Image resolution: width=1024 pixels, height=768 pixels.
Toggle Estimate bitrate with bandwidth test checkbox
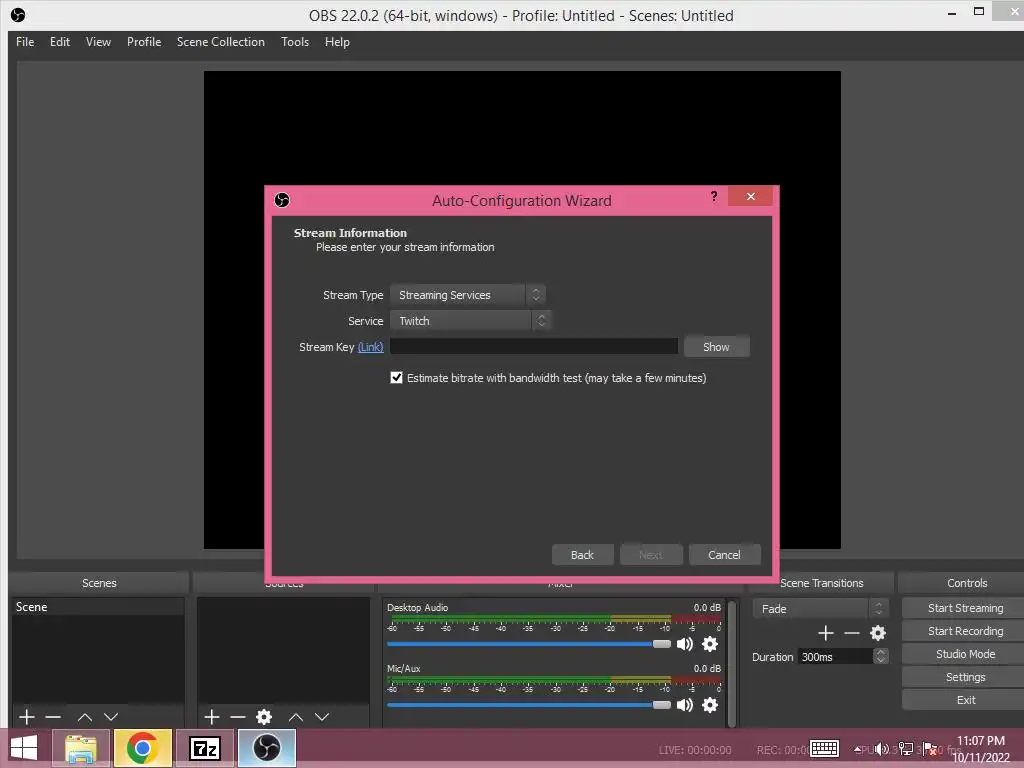(396, 377)
